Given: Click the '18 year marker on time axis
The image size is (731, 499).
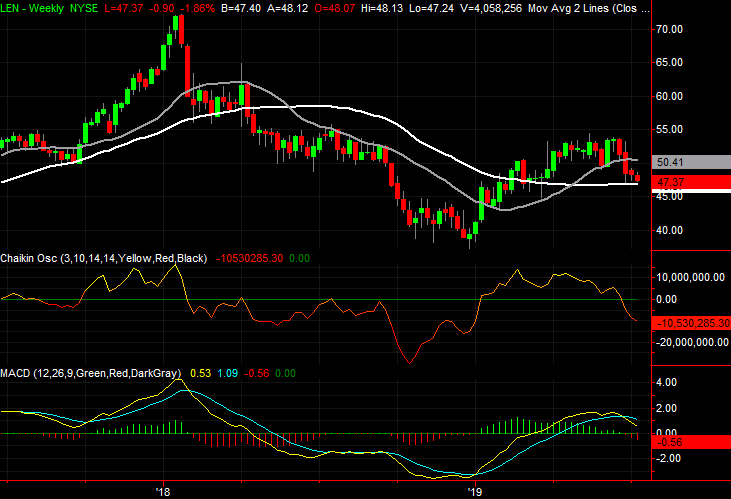Looking at the screenshot, I should (165, 492).
